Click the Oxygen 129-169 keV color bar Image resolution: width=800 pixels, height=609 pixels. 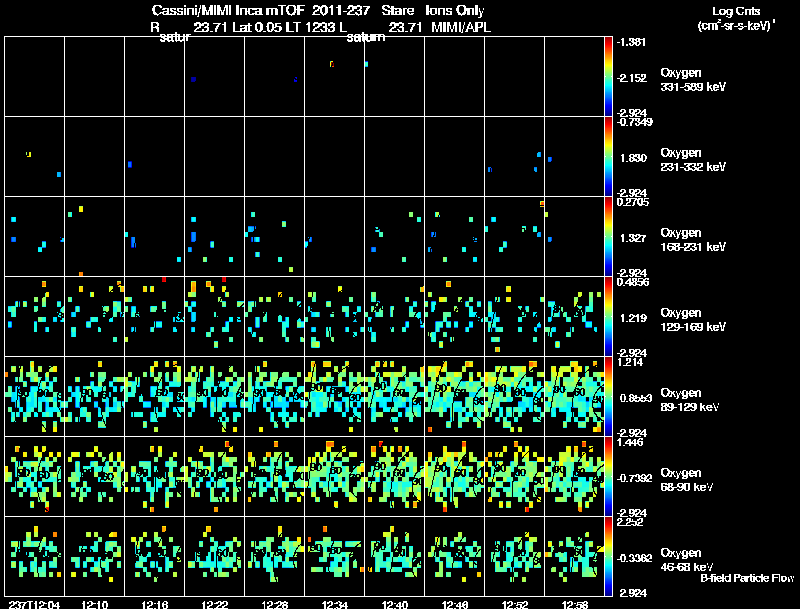(x=608, y=317)
